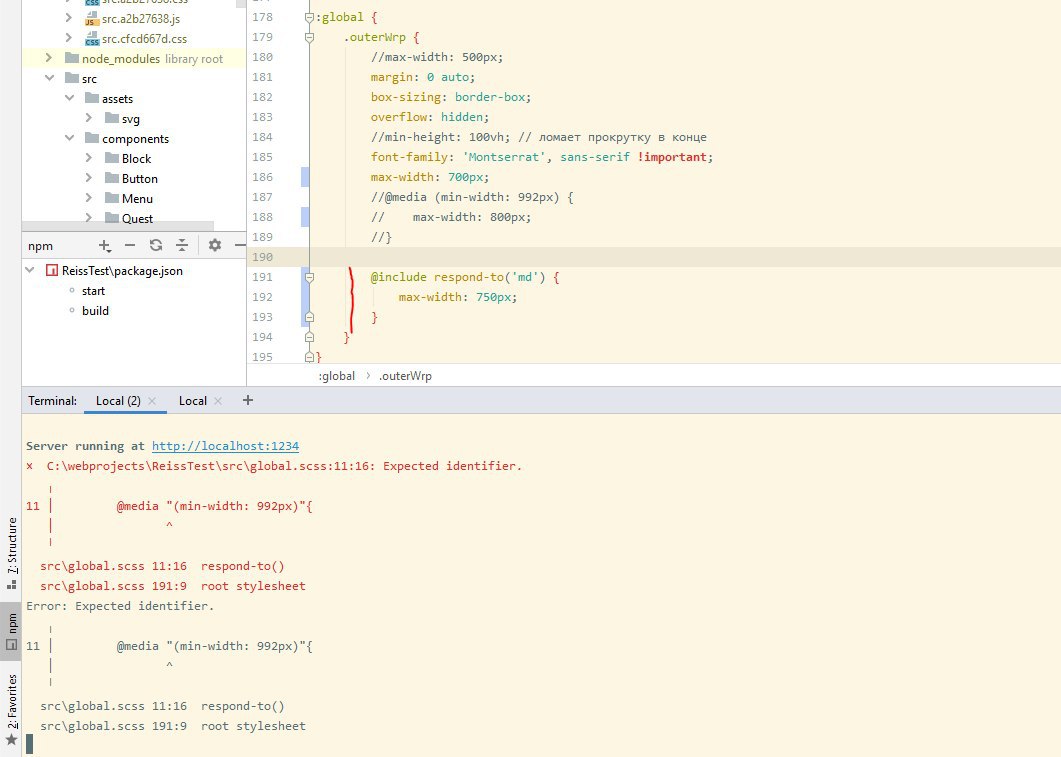This screenshot has height=757, width=1061.
Task: Click the 'overflow: hidden' code line
Action: tap(430, 117)
